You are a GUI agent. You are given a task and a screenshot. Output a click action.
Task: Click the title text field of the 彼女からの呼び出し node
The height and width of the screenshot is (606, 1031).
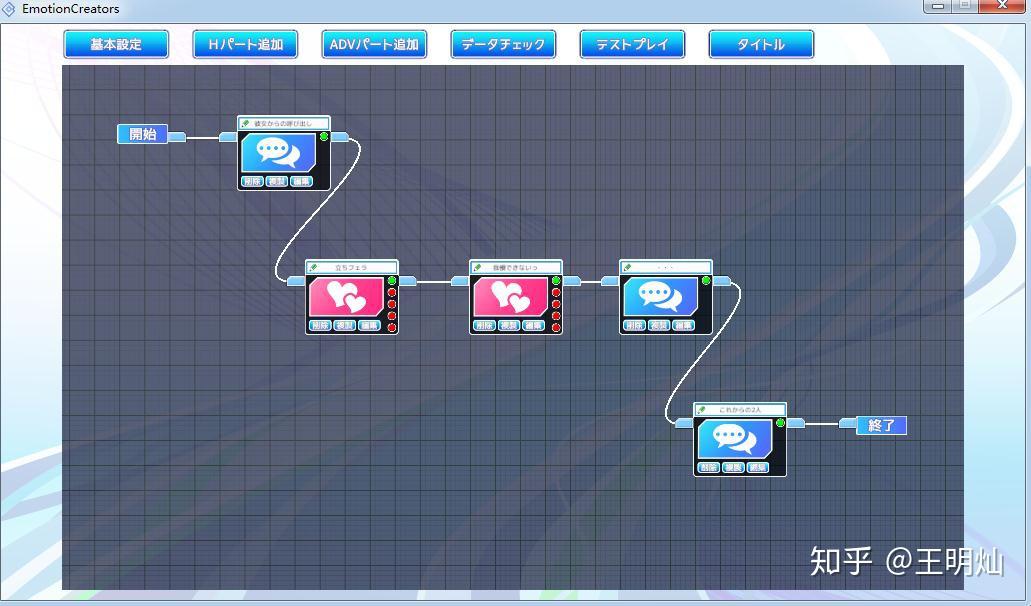point(288,122)
